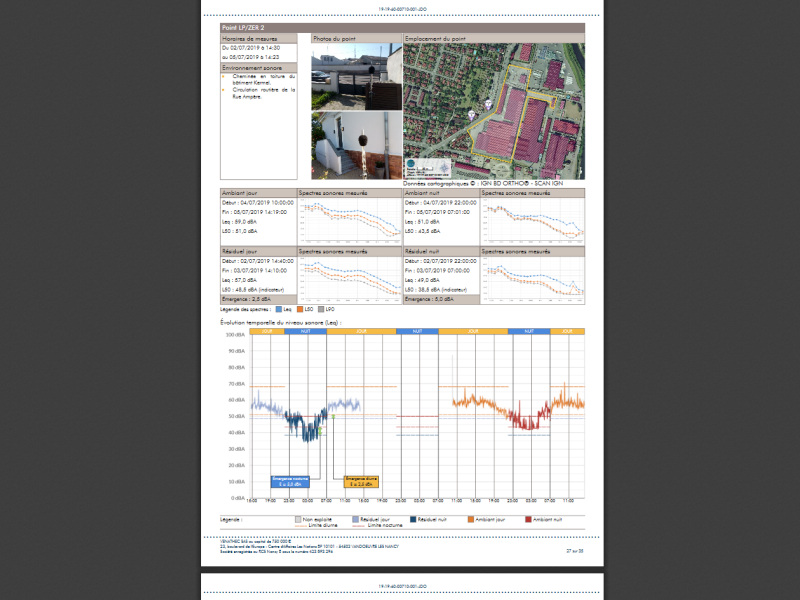Image resolution: width=800 pixels, height=600 pixels.
Task: Click the 'Limite diurne' legend entry
Action: click(x=316, y=526)
